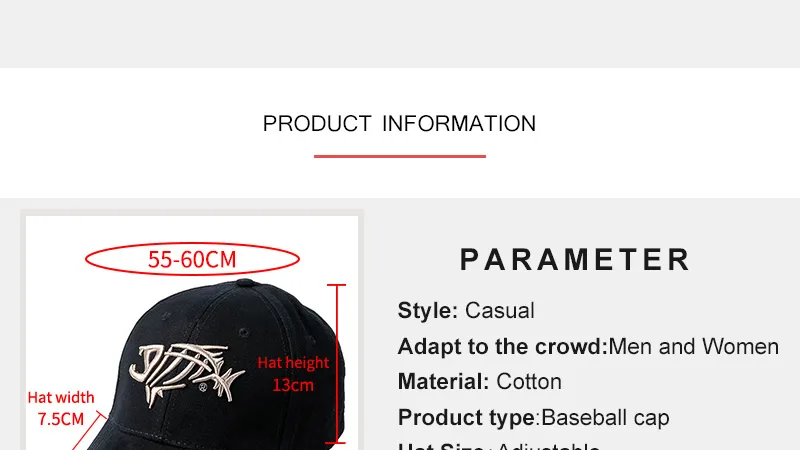
Task: Click the registered trademark symbol on logo
Action: tap(203, 387)
